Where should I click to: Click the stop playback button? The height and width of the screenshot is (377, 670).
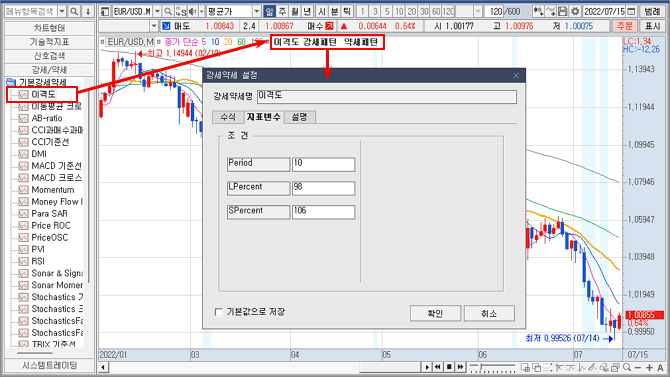(x=449, y=367)
